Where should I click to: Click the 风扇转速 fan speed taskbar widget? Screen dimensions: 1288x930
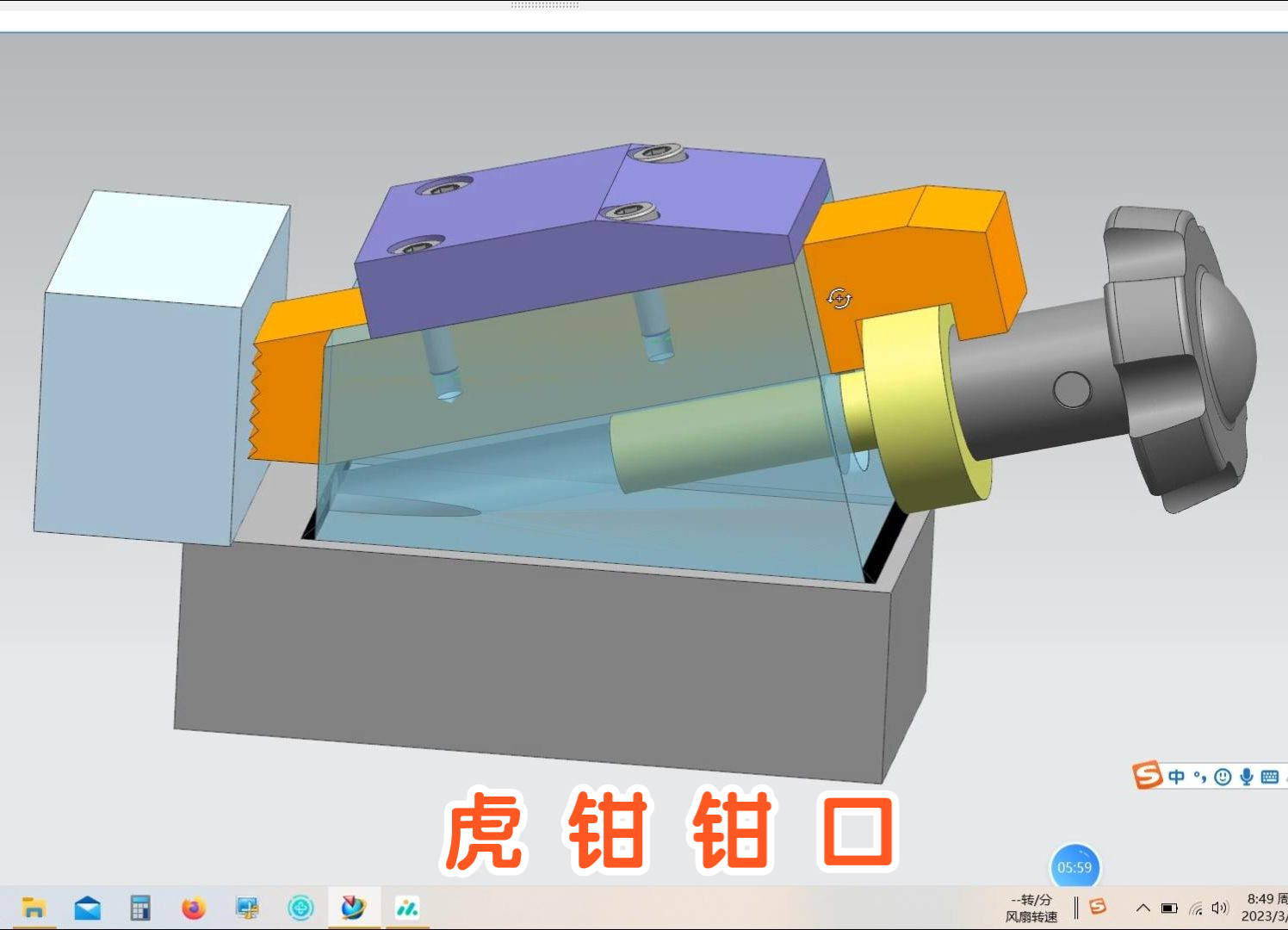pos(1031,908)
